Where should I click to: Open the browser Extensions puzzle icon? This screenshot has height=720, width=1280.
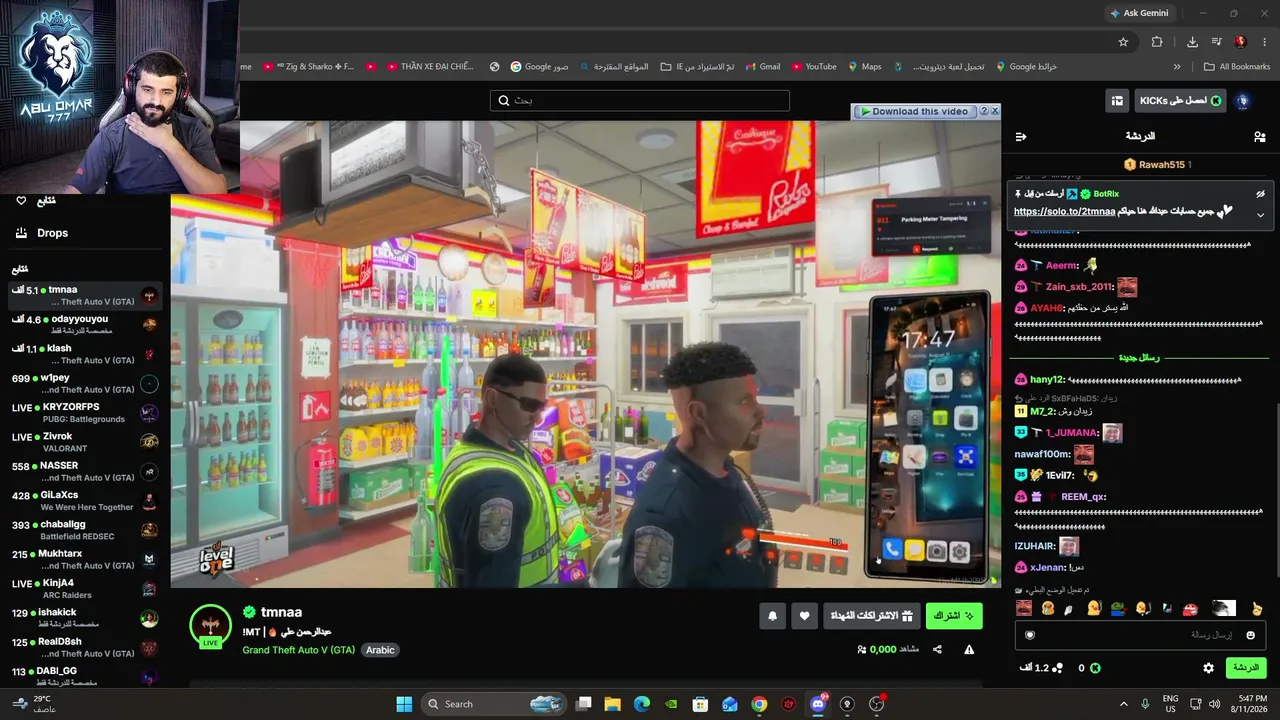[x=1157, y=42]
